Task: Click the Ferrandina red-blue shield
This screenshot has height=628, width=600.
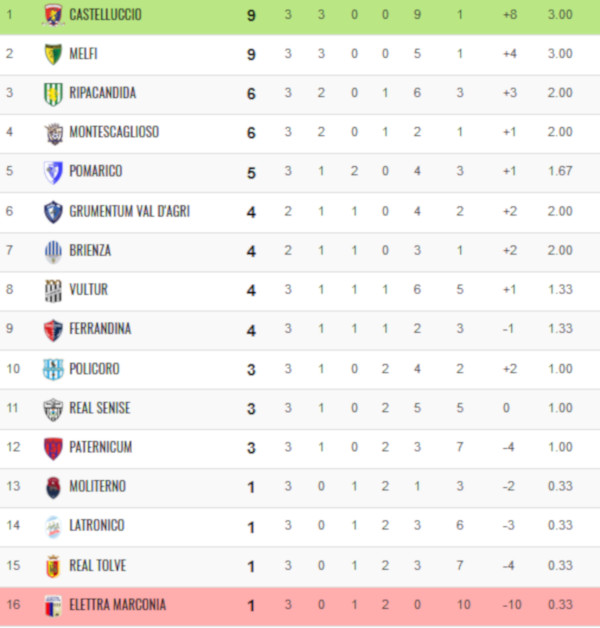Action: click(x=53, y=330)
